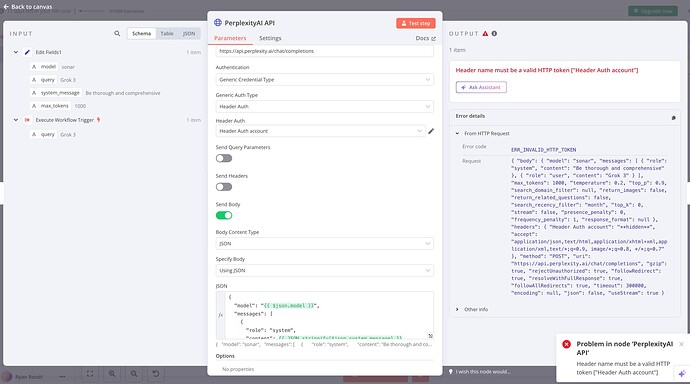Select the max_tokens field pill
The image size is (690, 384).
tap(51, 106)
